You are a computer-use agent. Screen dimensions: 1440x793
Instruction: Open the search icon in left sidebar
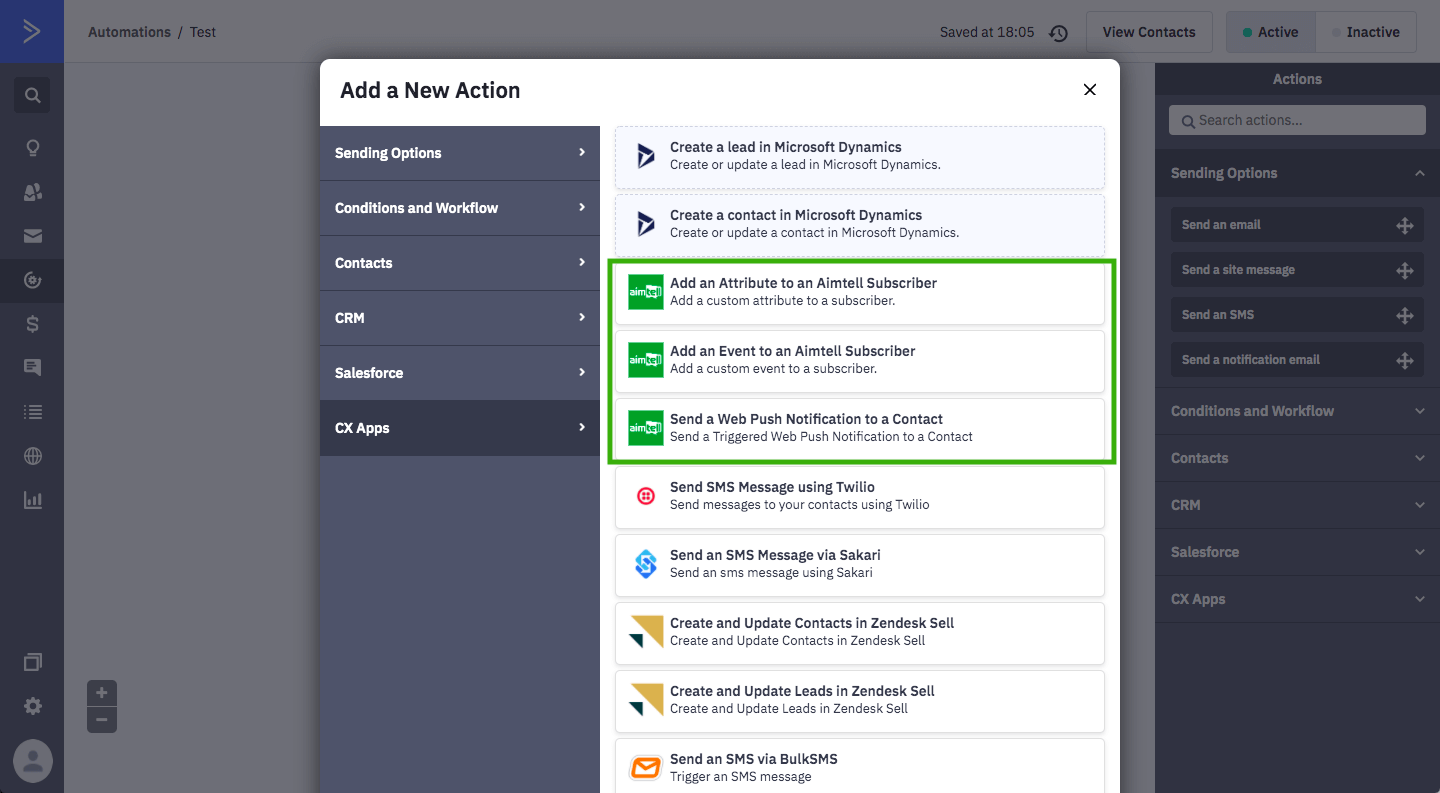[32, 96]
